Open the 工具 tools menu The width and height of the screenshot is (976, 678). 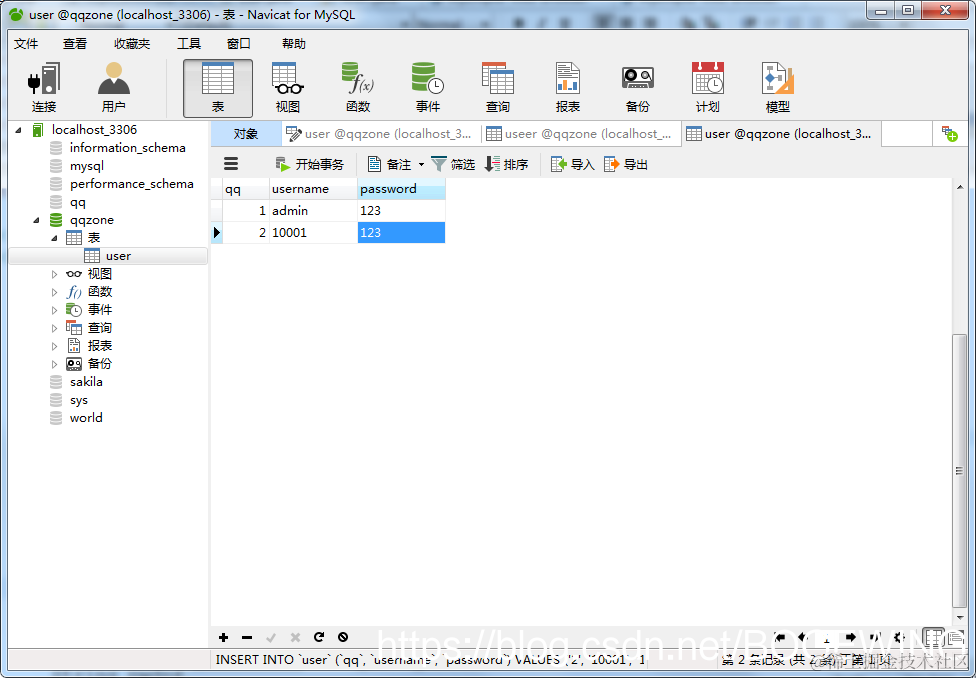click(x=189, y=44)
